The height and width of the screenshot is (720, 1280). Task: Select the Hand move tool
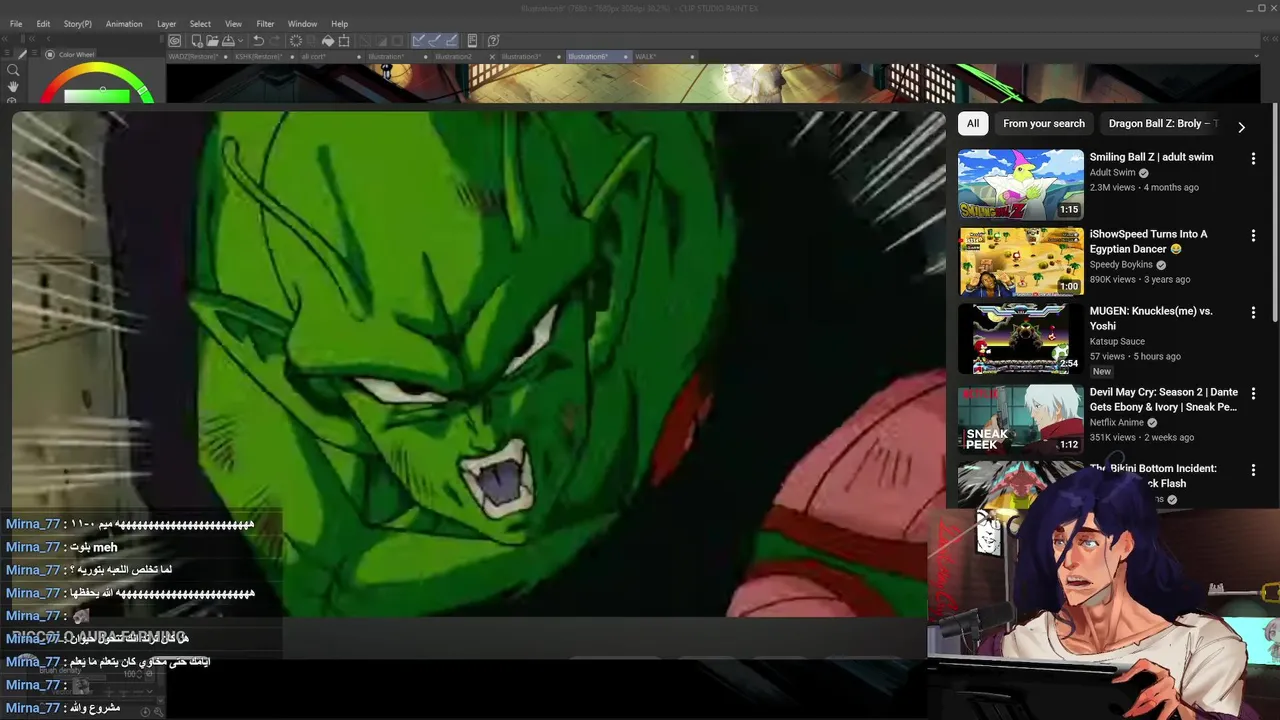pos(13,87)
